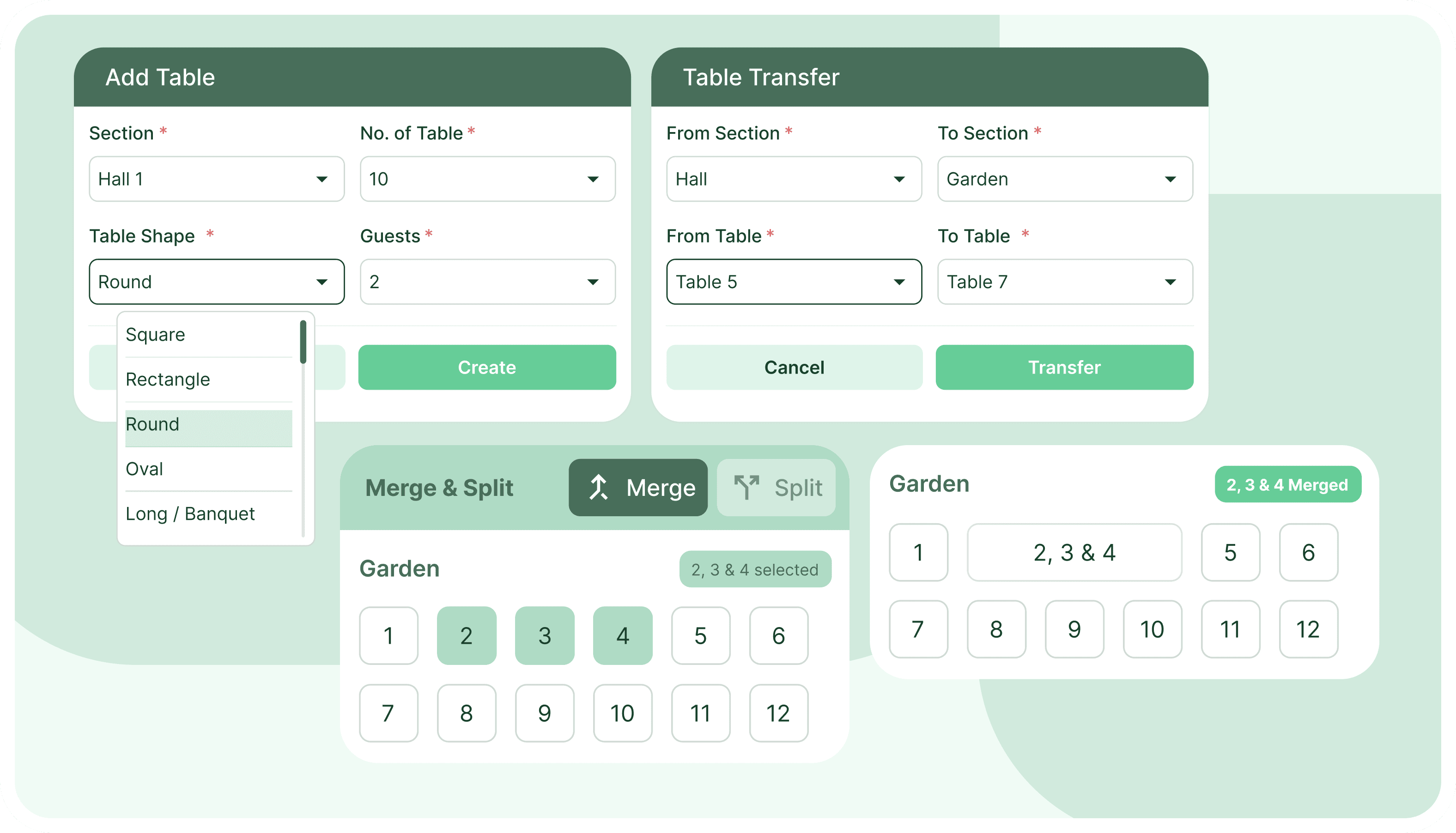This screenshot has width=1456, height=833.
Task: Open the Section dropdown showing Hall 1
Action: click(x=216, y=179)
